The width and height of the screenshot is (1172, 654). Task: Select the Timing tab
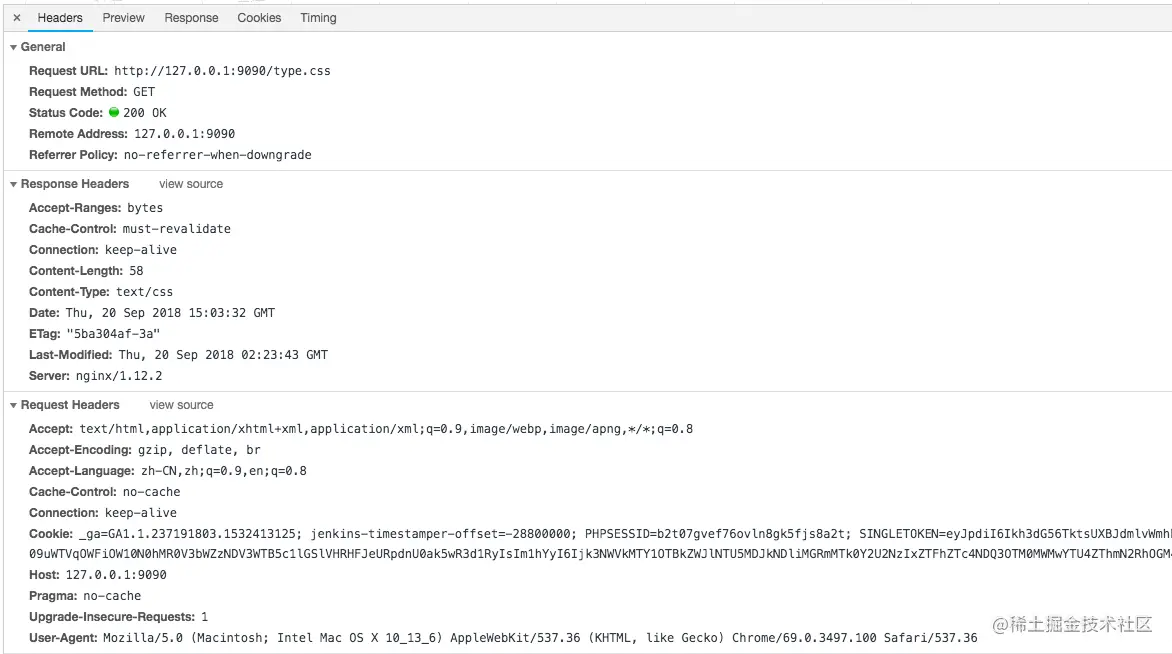click(x=318, y=18)
